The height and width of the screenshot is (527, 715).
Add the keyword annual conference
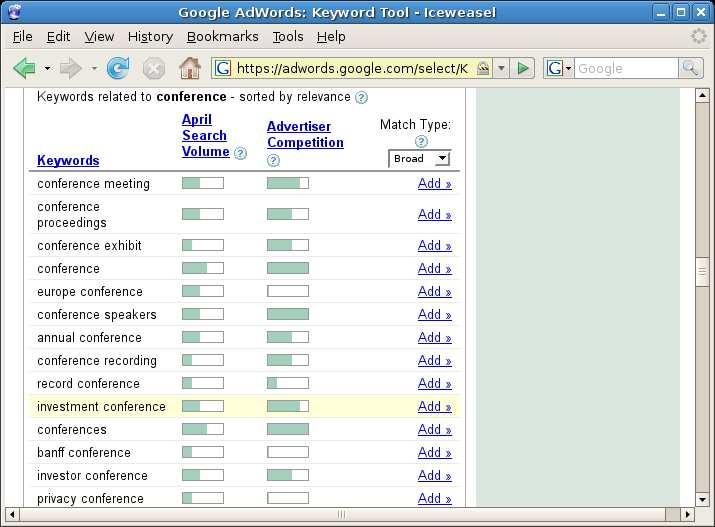(x=435, y=337)
